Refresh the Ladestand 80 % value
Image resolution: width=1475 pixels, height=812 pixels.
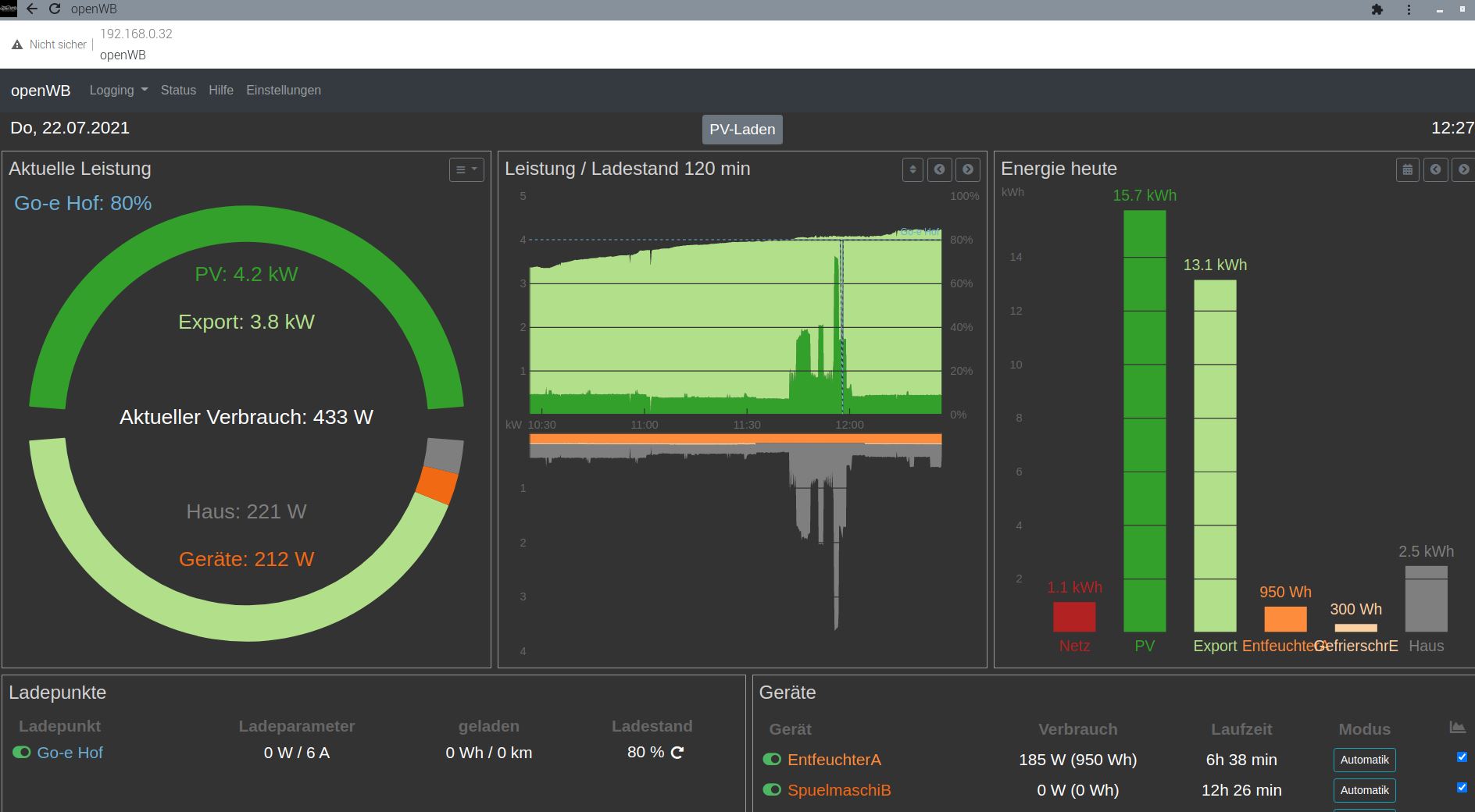point(677,753)
